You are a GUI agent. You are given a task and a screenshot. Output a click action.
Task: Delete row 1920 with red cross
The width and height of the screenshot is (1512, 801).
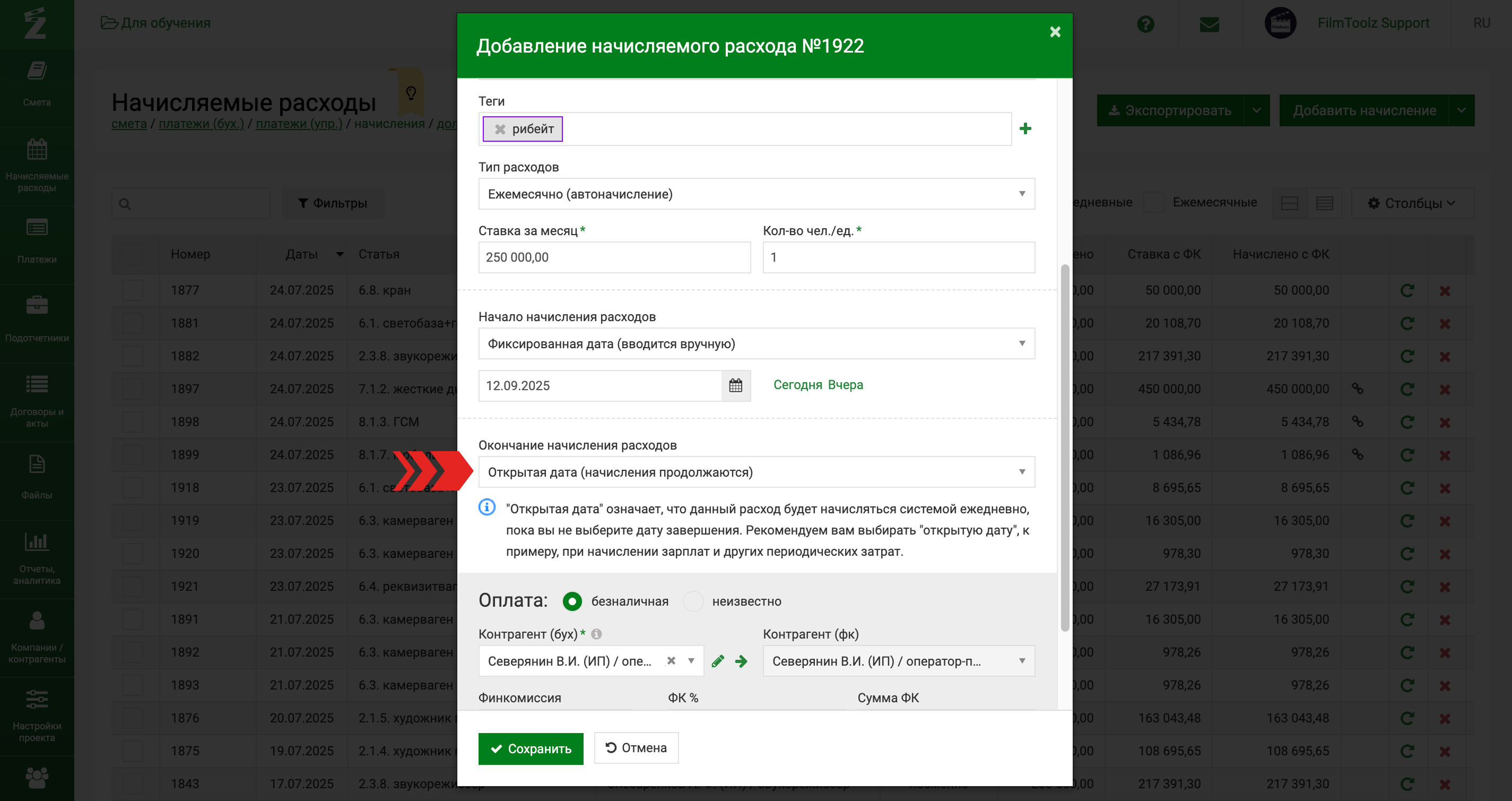[1445, 554]
